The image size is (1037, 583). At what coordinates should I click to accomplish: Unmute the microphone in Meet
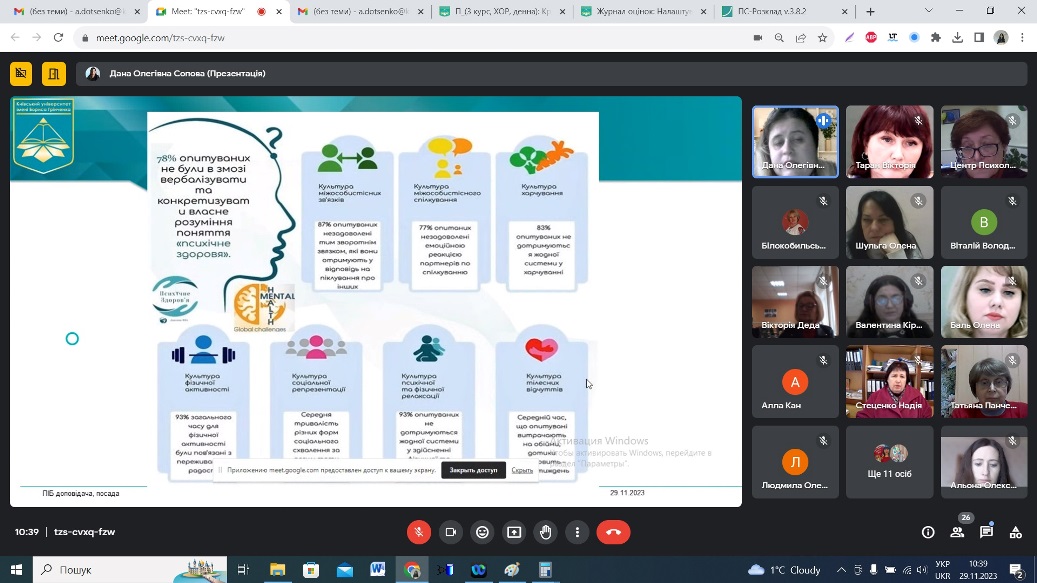click(x=418, y=532)
